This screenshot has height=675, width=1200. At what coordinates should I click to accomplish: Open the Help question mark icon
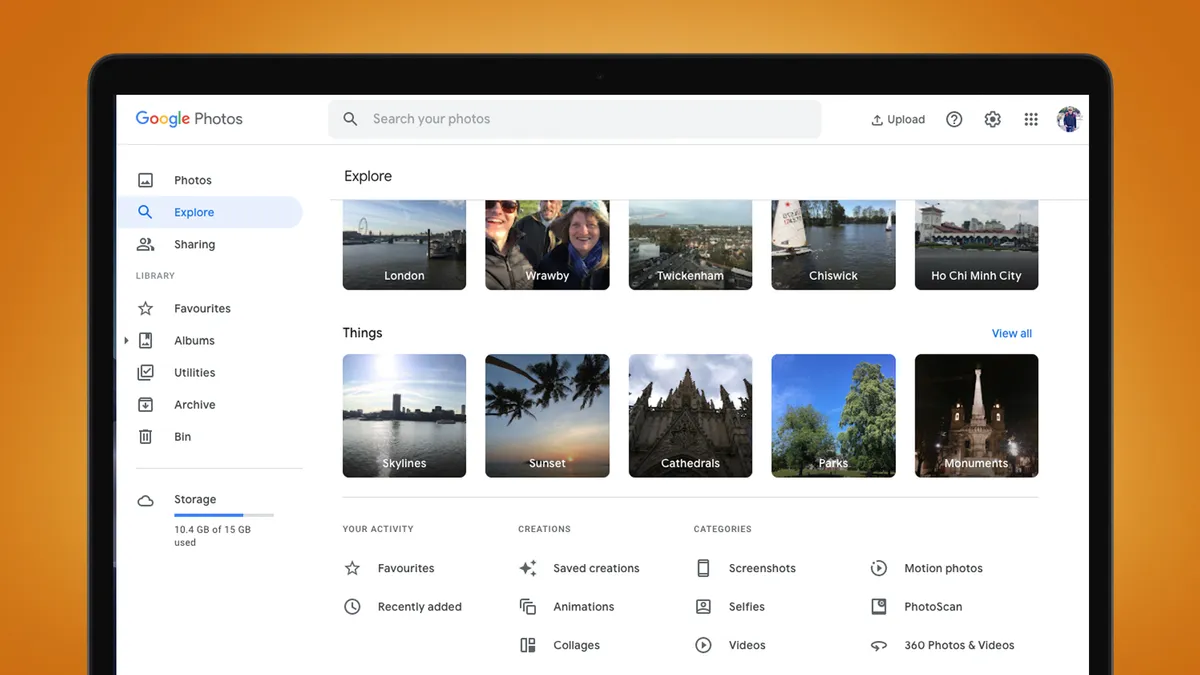point(954,119)
